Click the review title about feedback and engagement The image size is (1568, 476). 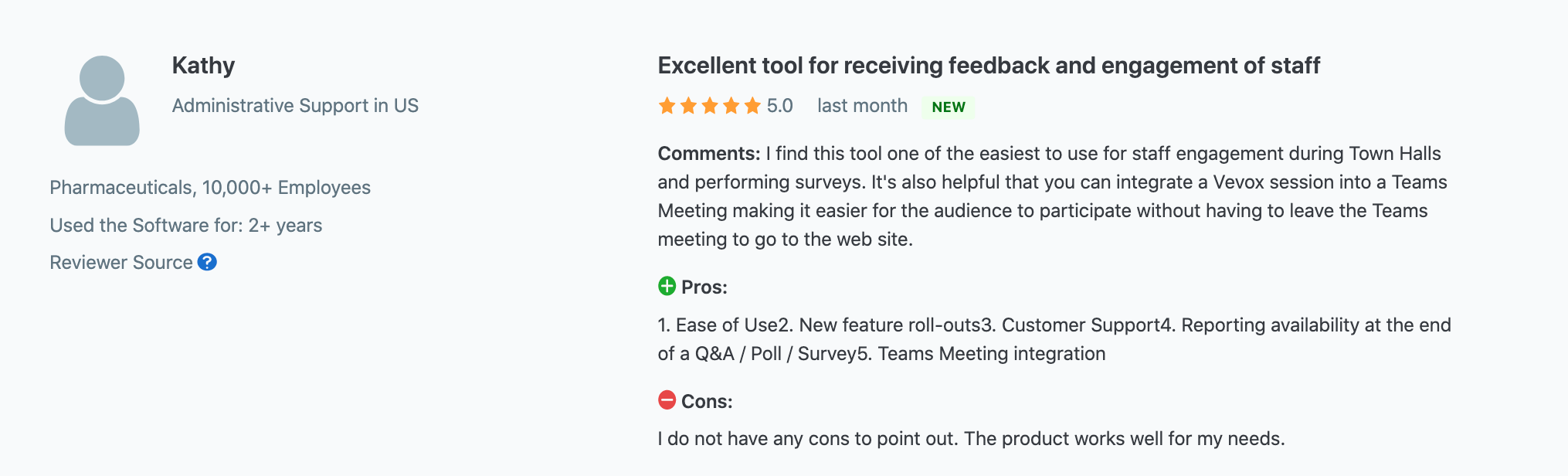coord(988,66)
